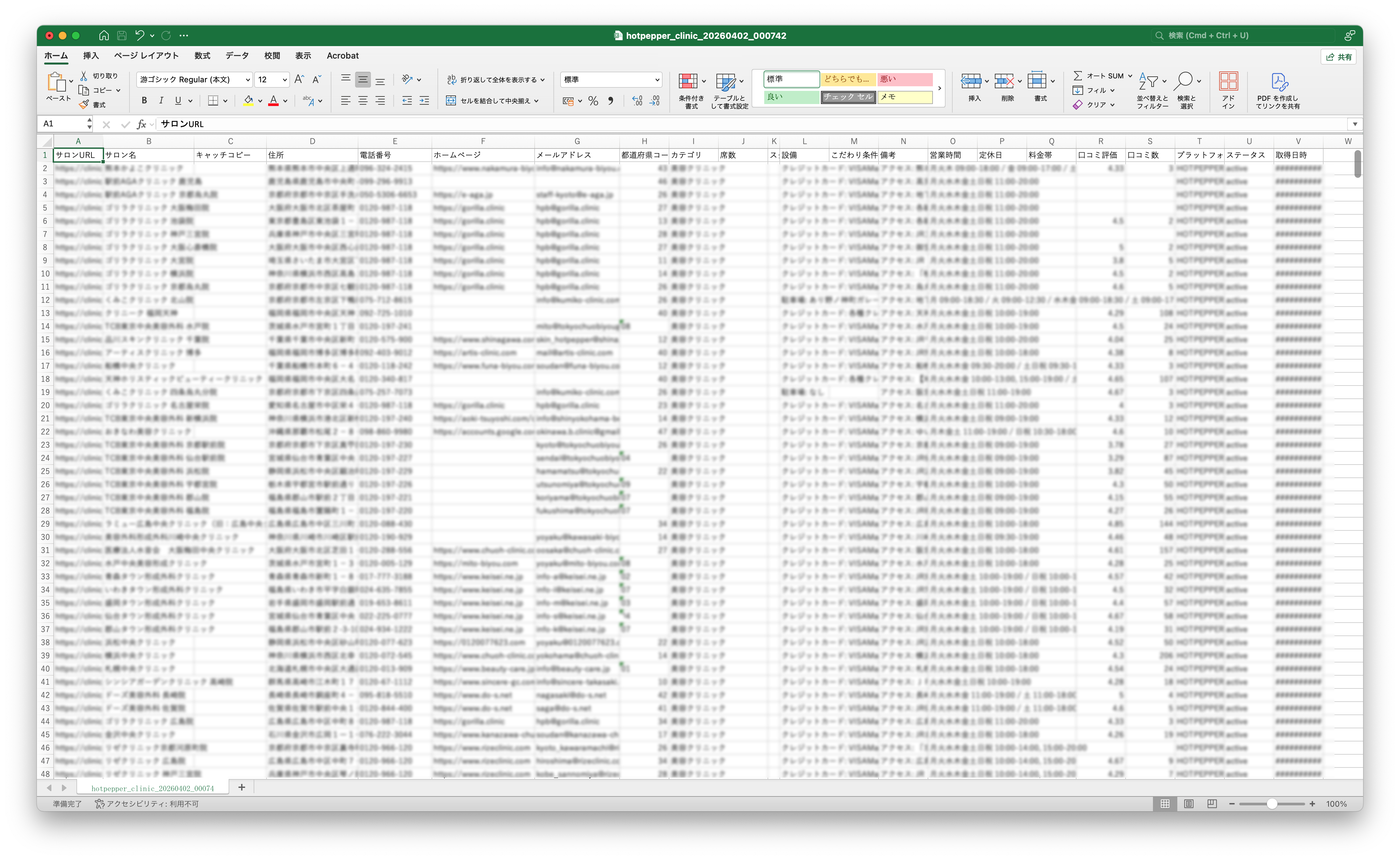Toggle Italic text style

point(161,101)
